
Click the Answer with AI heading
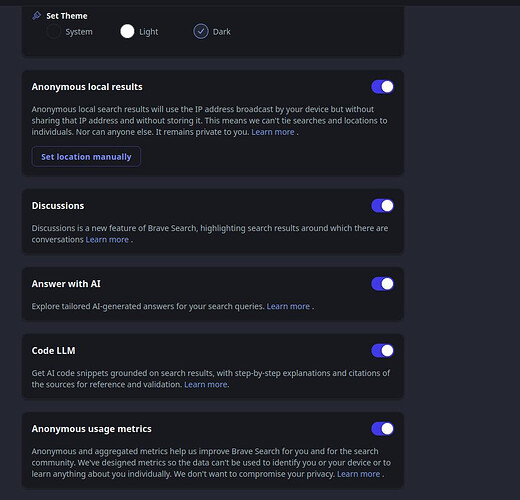66,284
